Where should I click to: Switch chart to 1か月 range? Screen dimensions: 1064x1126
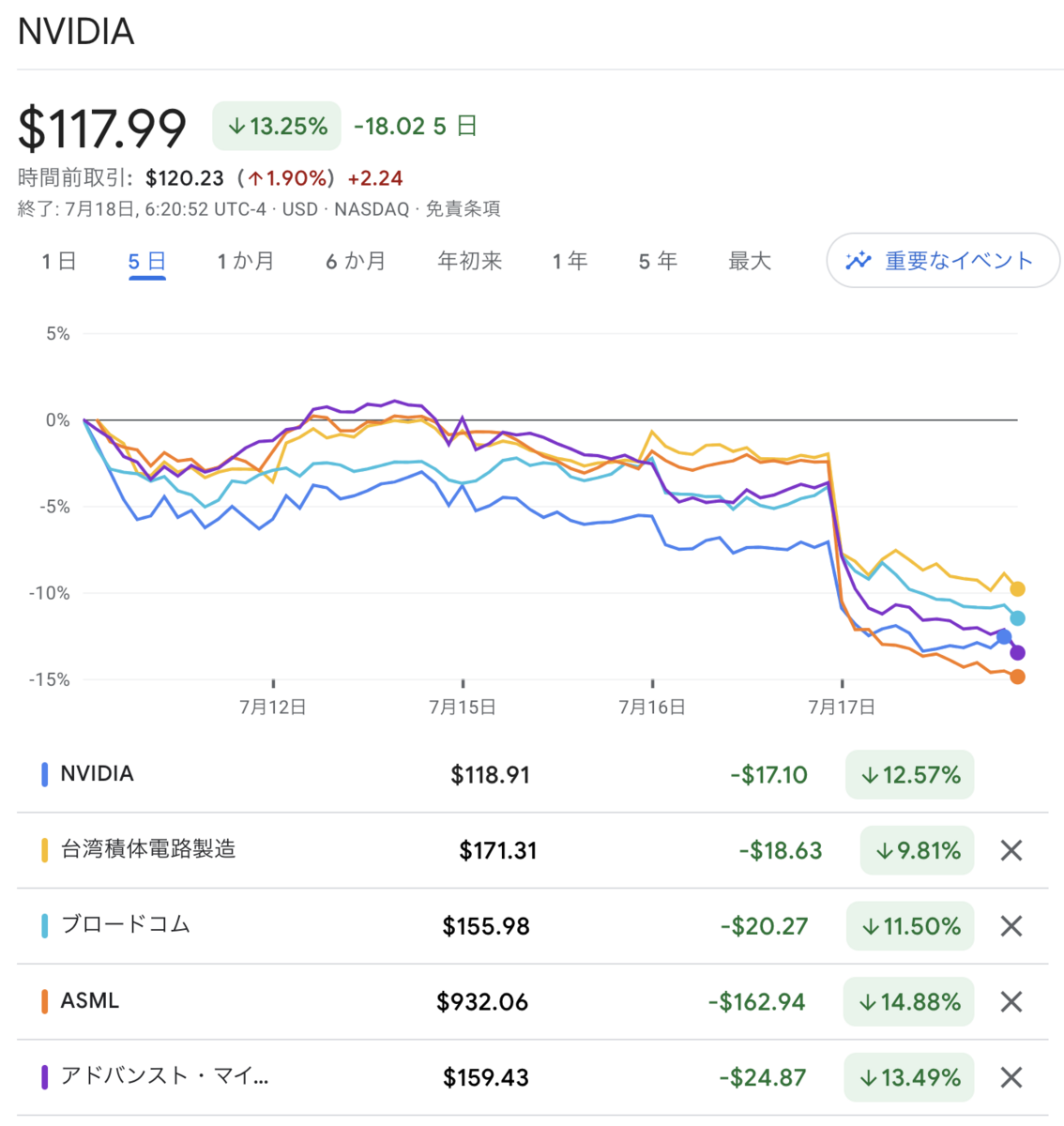(246, 261)
